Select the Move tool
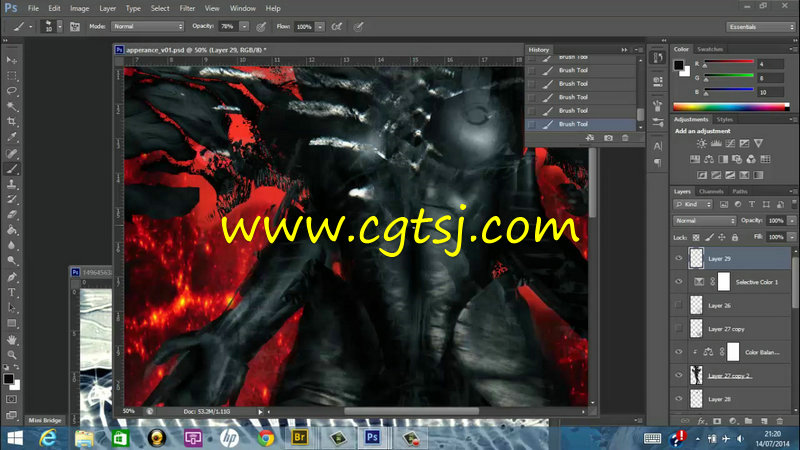Viewport: 800px width, 450px height. pos(12,60)
